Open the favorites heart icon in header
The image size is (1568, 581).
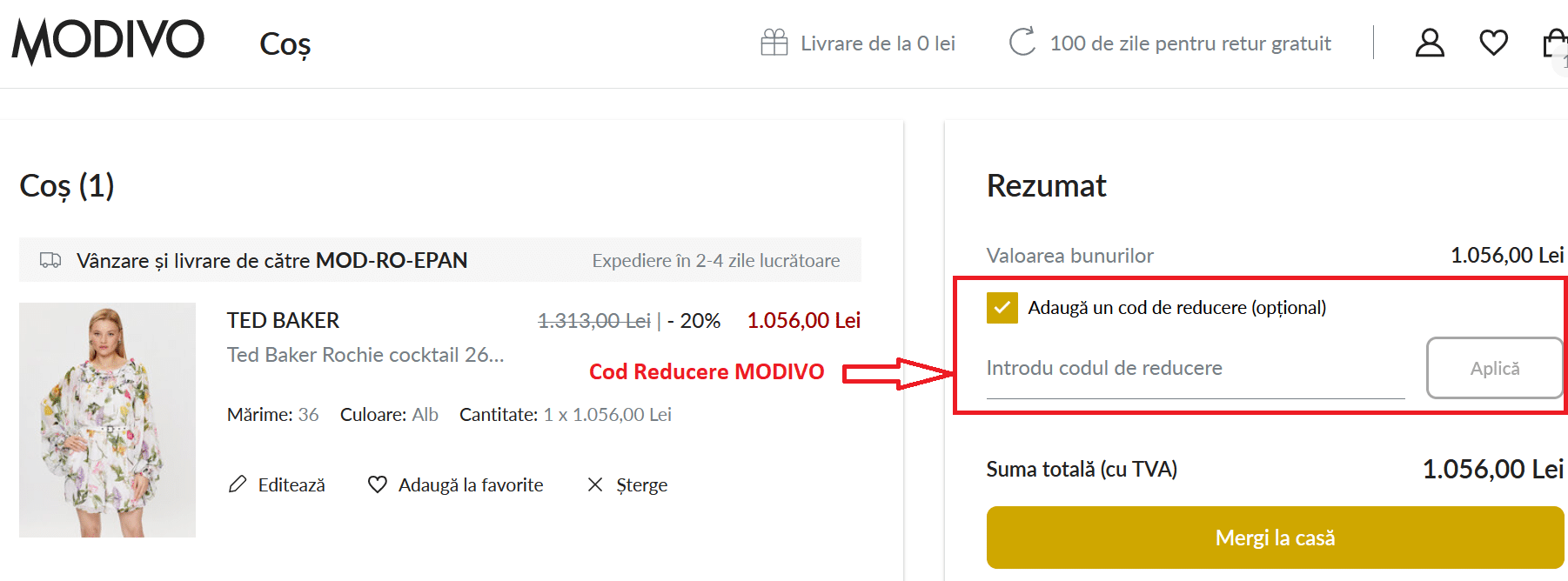coord(1493,43)
